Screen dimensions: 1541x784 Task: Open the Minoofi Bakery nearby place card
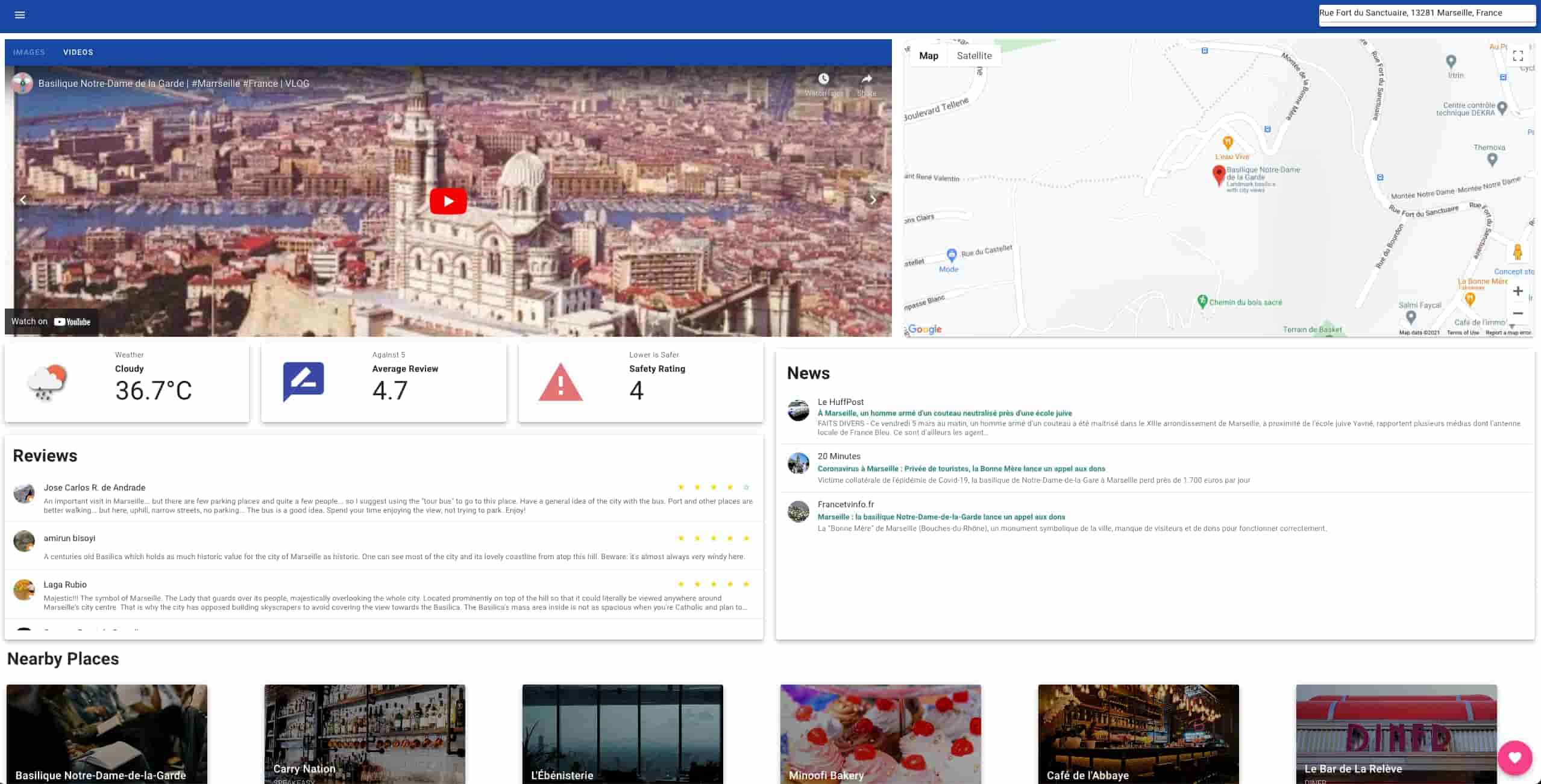[x=880, y=734]
